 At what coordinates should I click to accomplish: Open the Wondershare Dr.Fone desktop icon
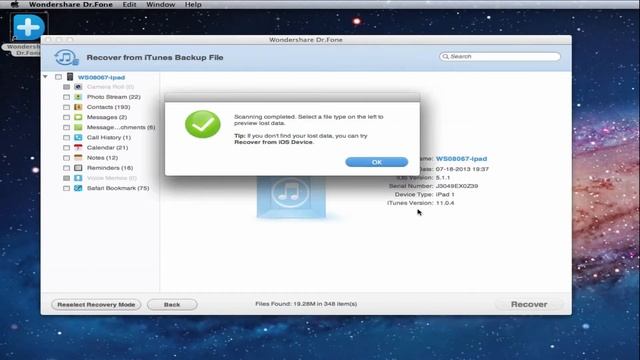point(28,27)
